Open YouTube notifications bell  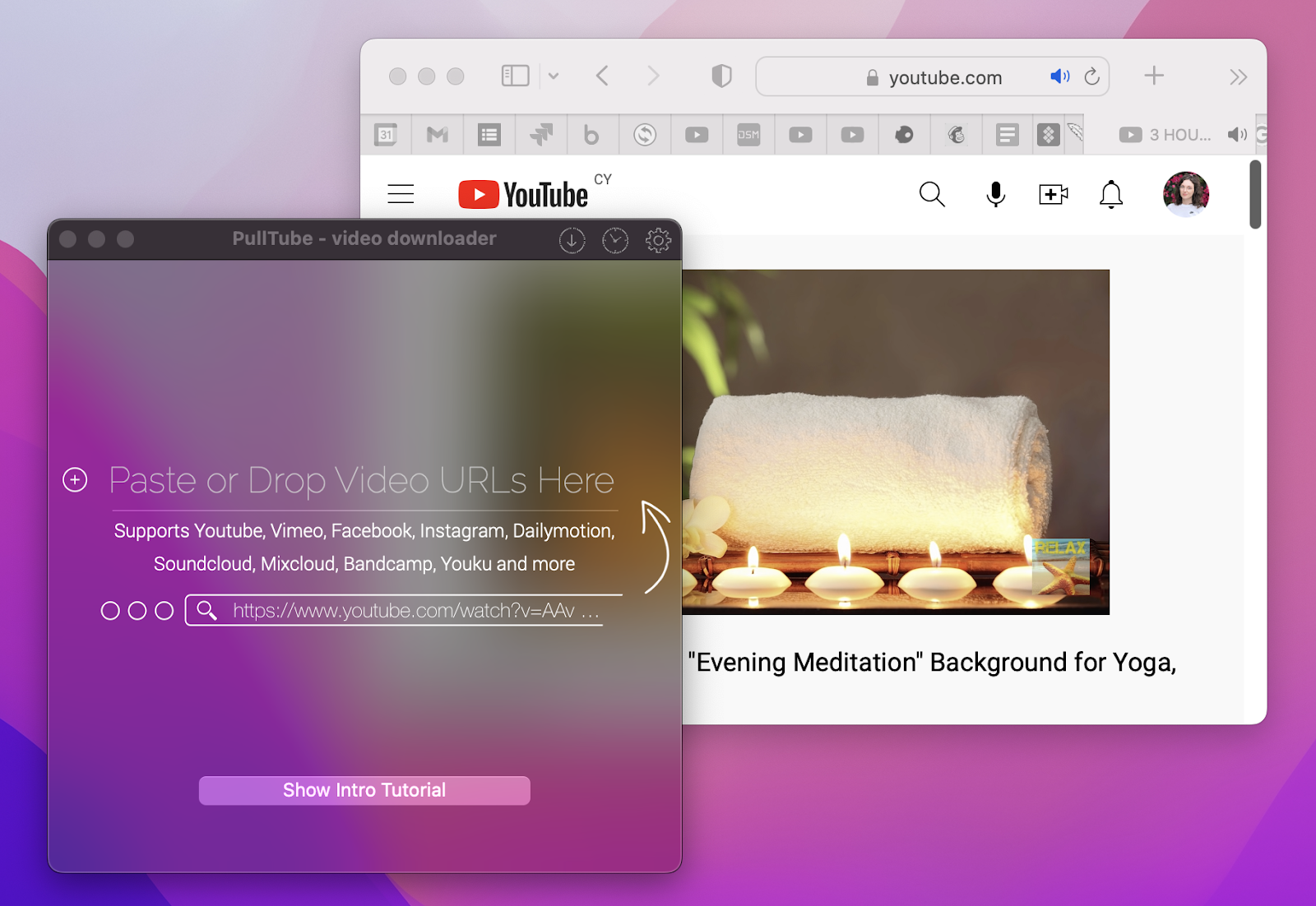pyautogui.click(x=1111, y=194)
